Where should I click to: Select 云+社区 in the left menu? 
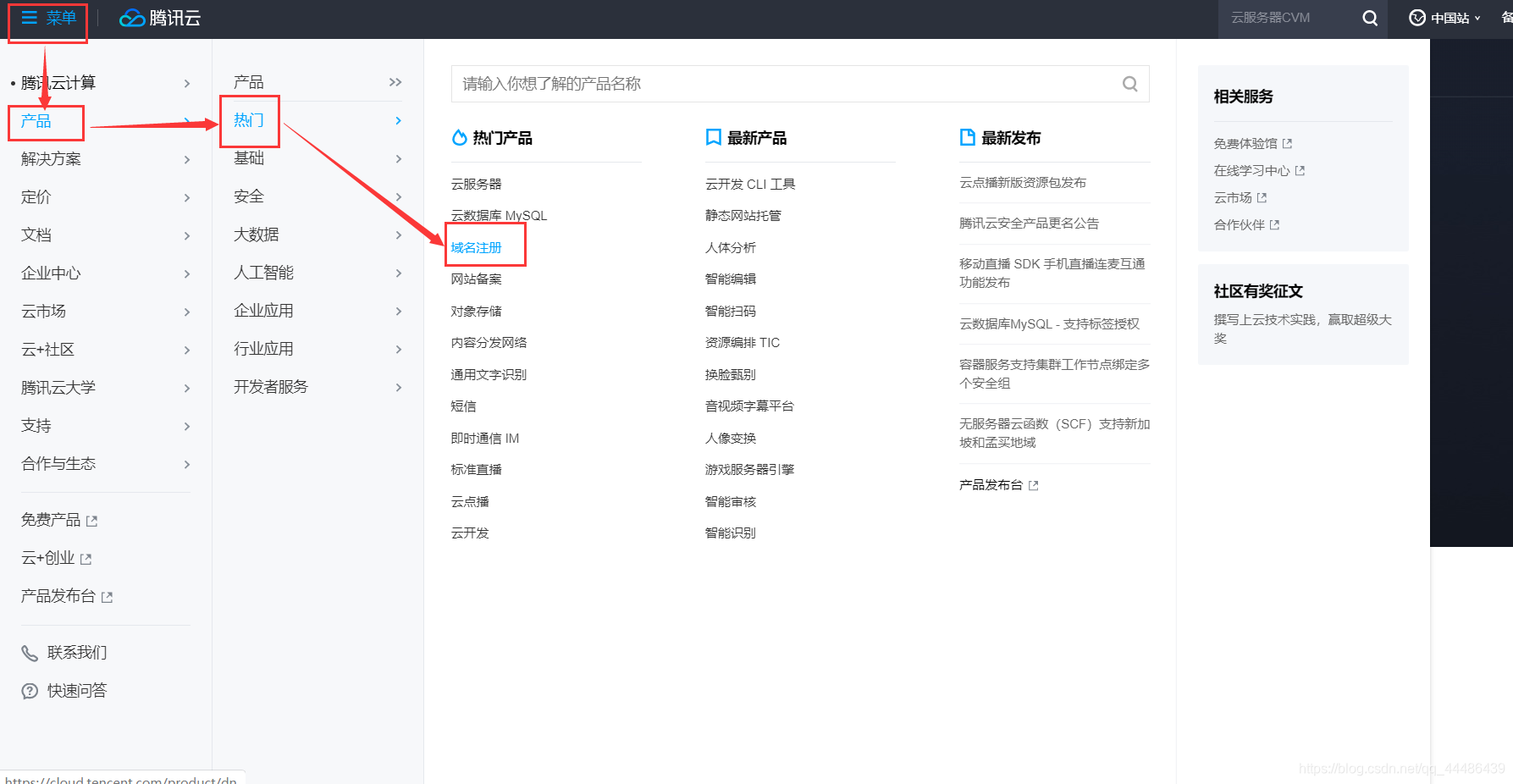point(47,350)
